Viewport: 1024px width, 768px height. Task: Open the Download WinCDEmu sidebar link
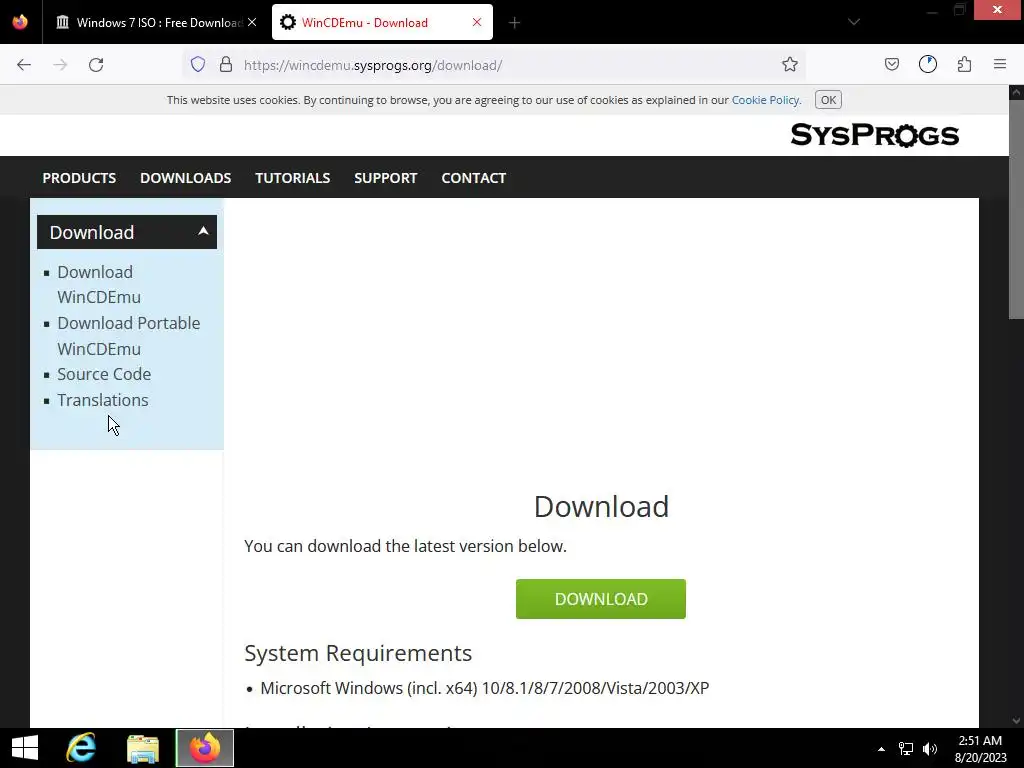(99, 284)
